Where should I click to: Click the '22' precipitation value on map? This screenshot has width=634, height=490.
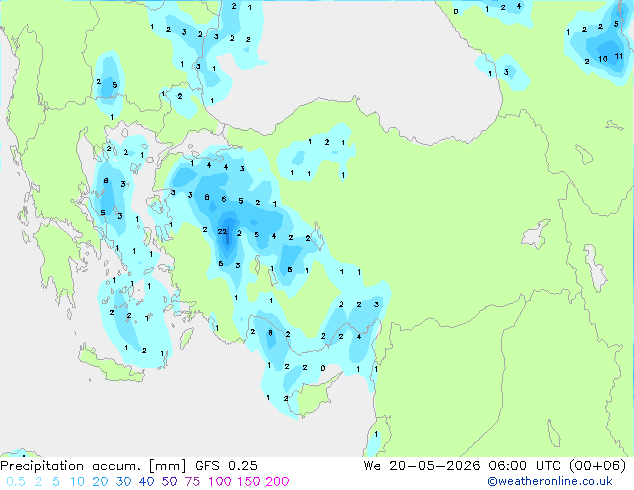pyautogui.click(x=222, y=232)
